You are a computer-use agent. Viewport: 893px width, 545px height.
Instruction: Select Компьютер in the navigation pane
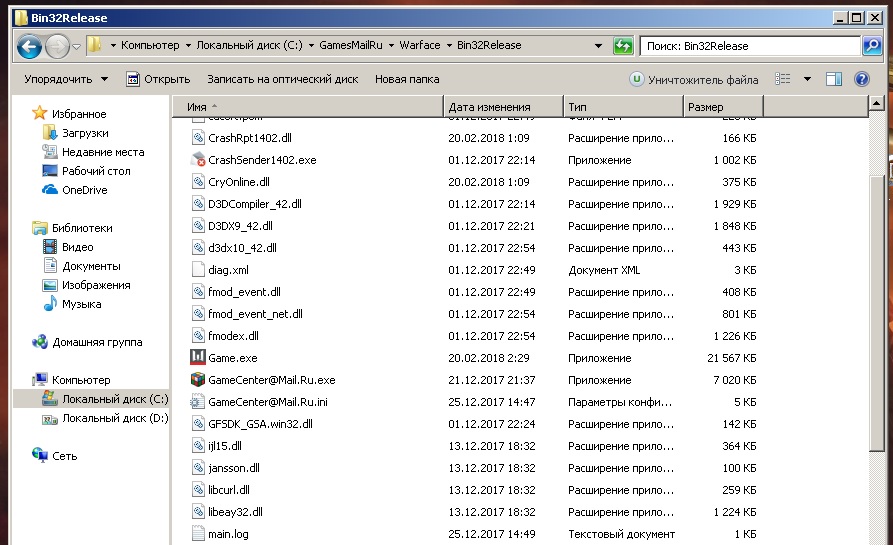(81, 380)
